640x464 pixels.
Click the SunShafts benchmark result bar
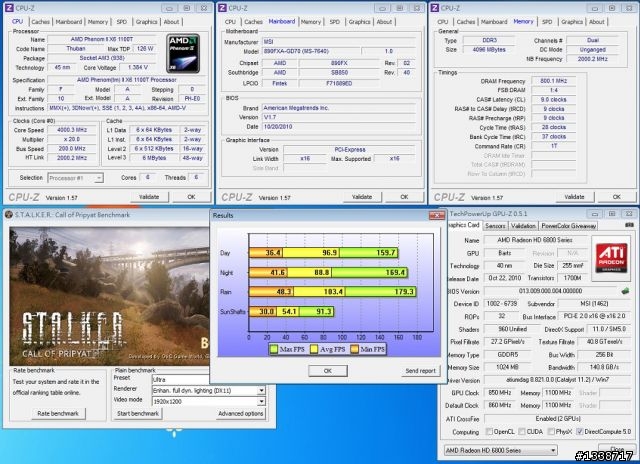pyautogui.click(x=291, y=312)
